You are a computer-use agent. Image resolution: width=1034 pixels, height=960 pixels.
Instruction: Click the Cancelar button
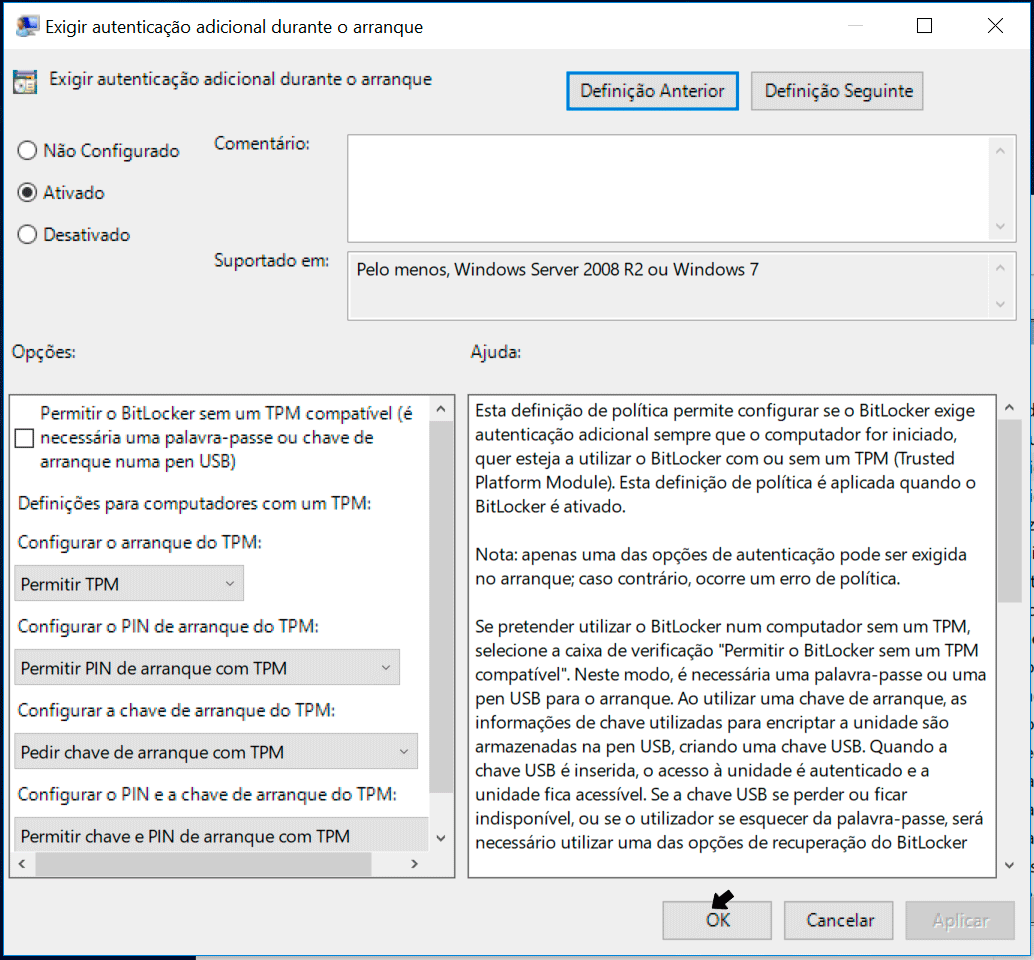[x=839, y=920]
